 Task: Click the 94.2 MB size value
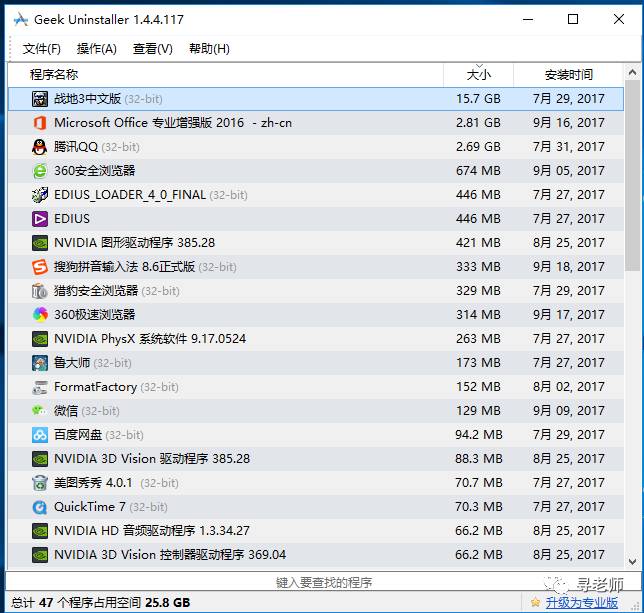(478, 435)
